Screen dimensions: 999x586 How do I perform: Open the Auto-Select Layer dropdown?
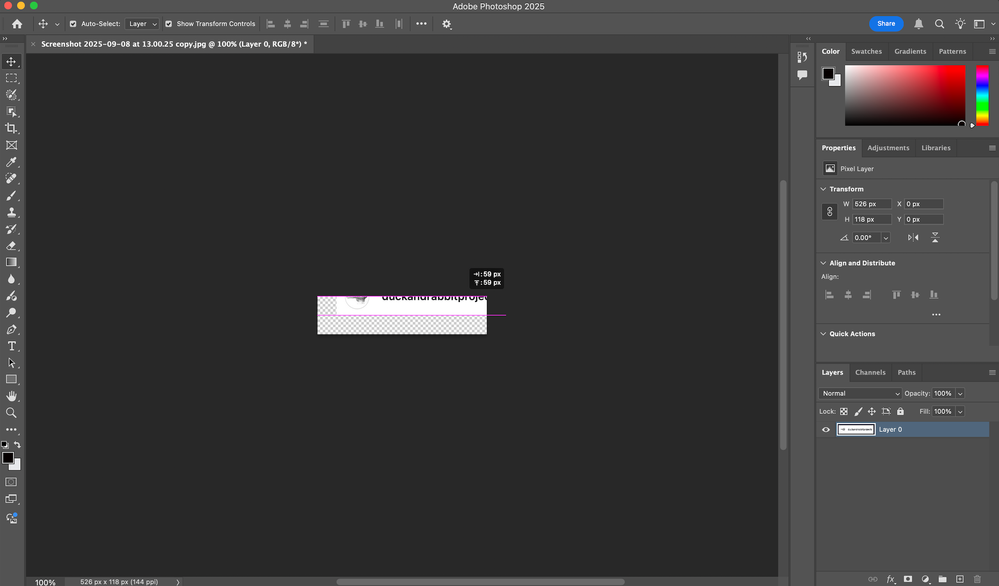[141, 24]
